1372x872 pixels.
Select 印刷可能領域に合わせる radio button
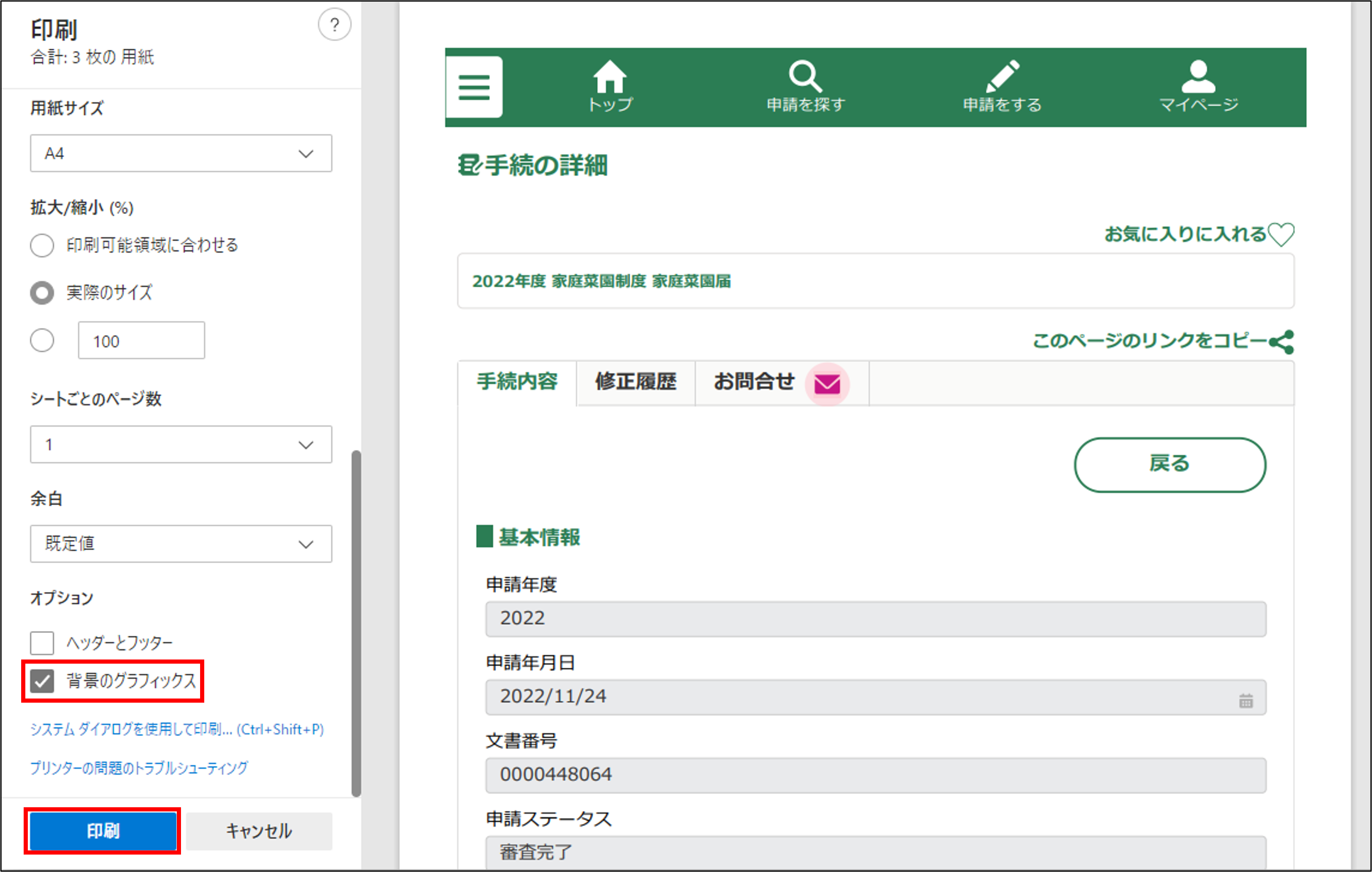tap(42, 245)
